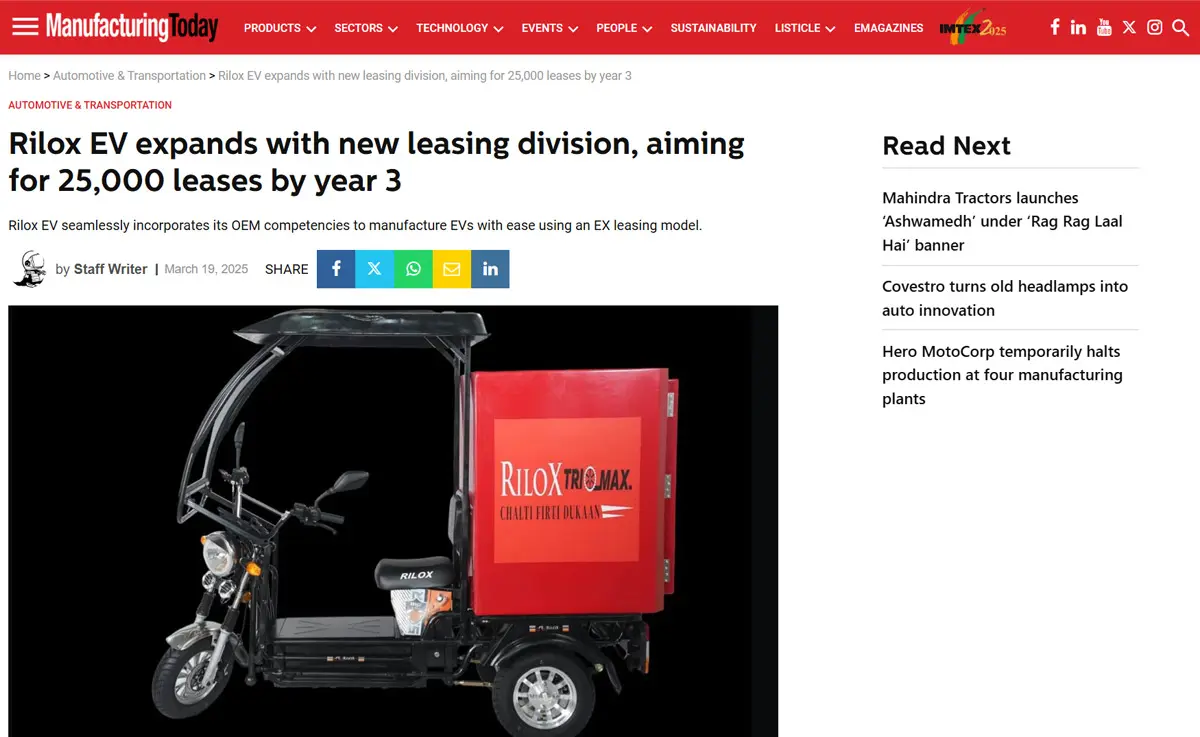This screenshot has width=1200, height=737.
Task: Go to Home in the breadcrumb
Action: [x=24, y=76]
